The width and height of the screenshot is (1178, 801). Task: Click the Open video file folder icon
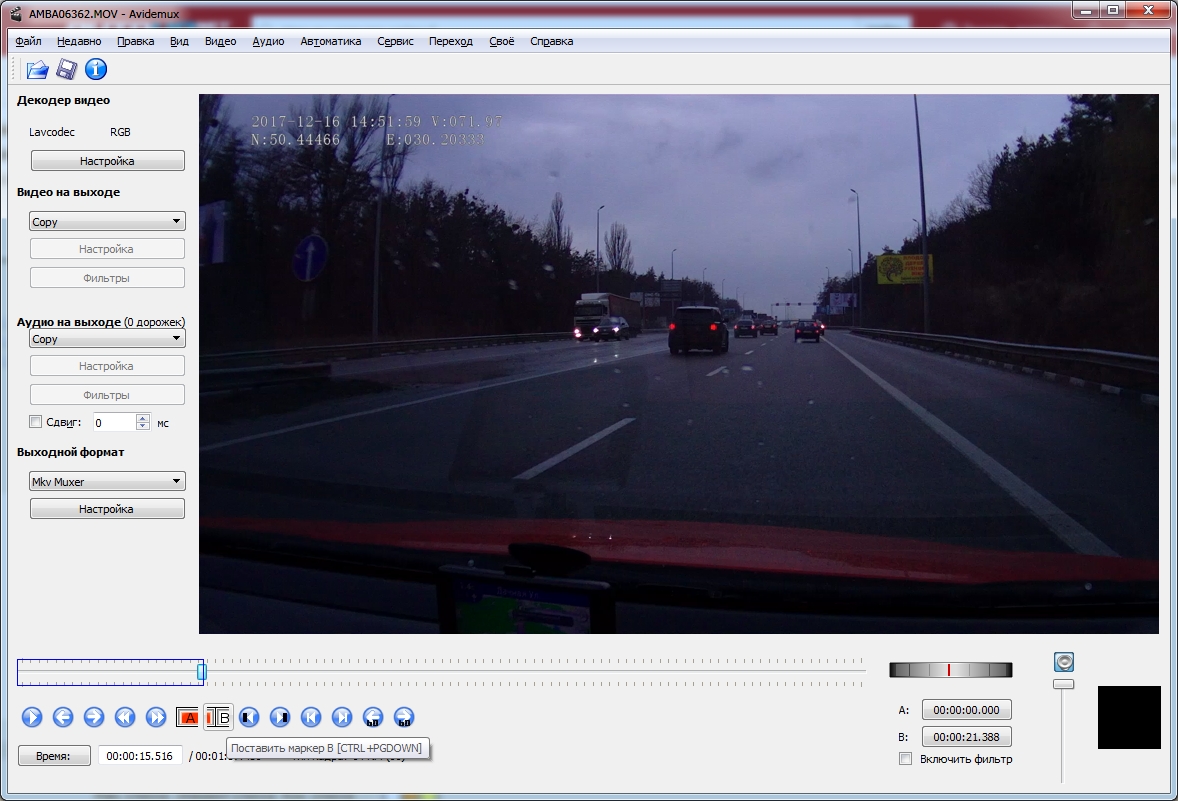tap(37, 69)
